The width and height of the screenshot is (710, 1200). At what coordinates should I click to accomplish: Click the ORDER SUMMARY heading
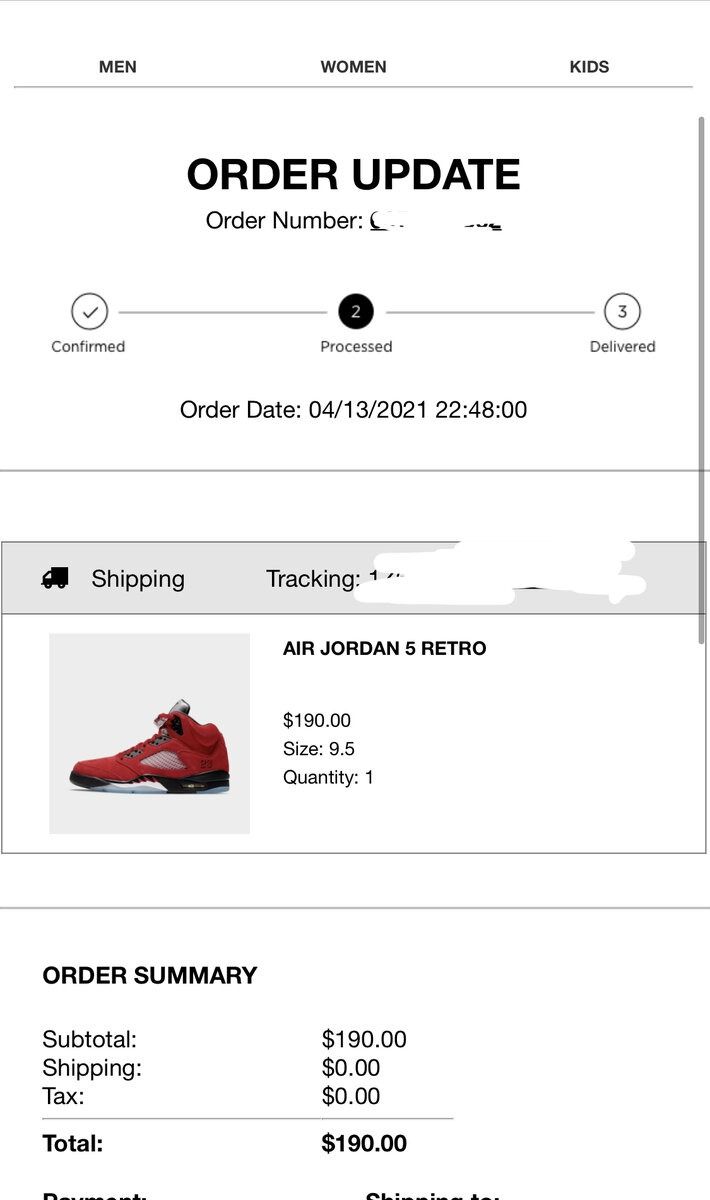pos(150,975)
